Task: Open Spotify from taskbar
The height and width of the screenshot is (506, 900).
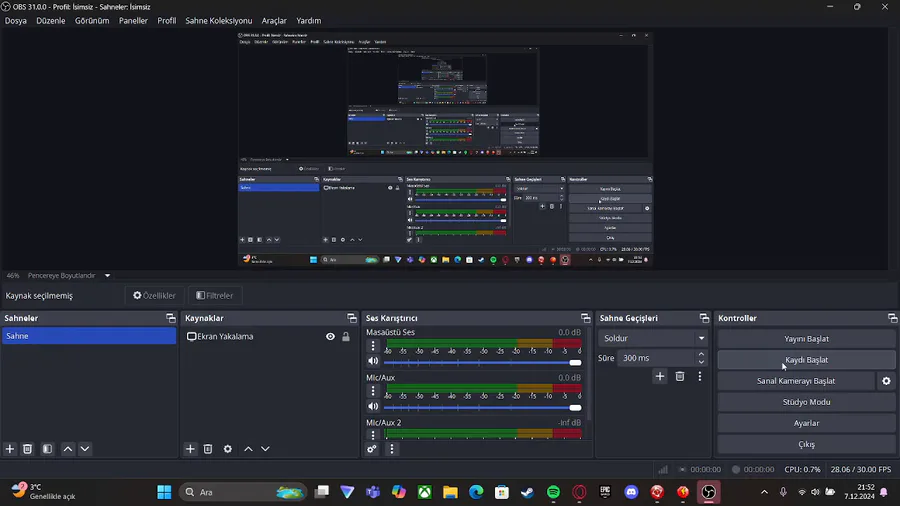Action: click(553, 492)
